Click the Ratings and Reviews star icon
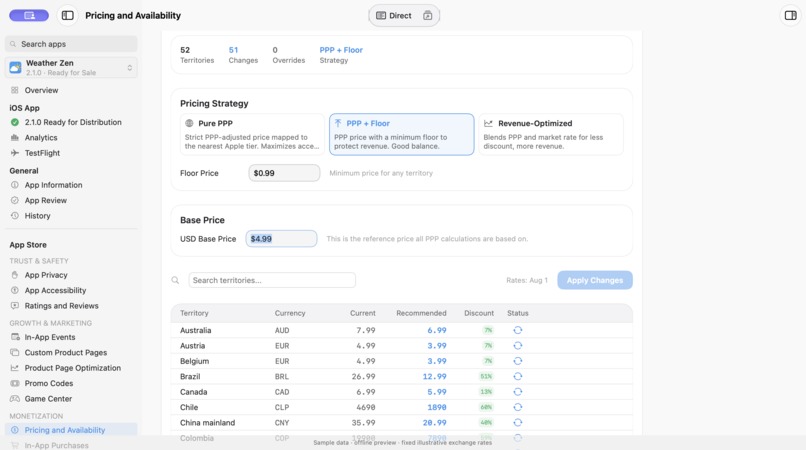The image size is (806, 450). coord(14,306)
